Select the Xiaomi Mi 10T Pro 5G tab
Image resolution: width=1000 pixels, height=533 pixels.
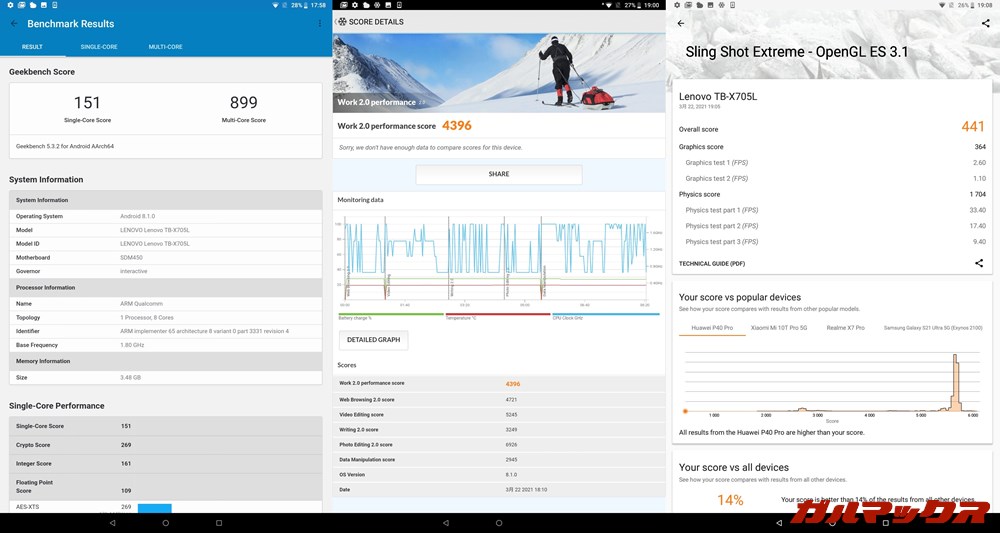pyautogui.click(x=779, y=328)
